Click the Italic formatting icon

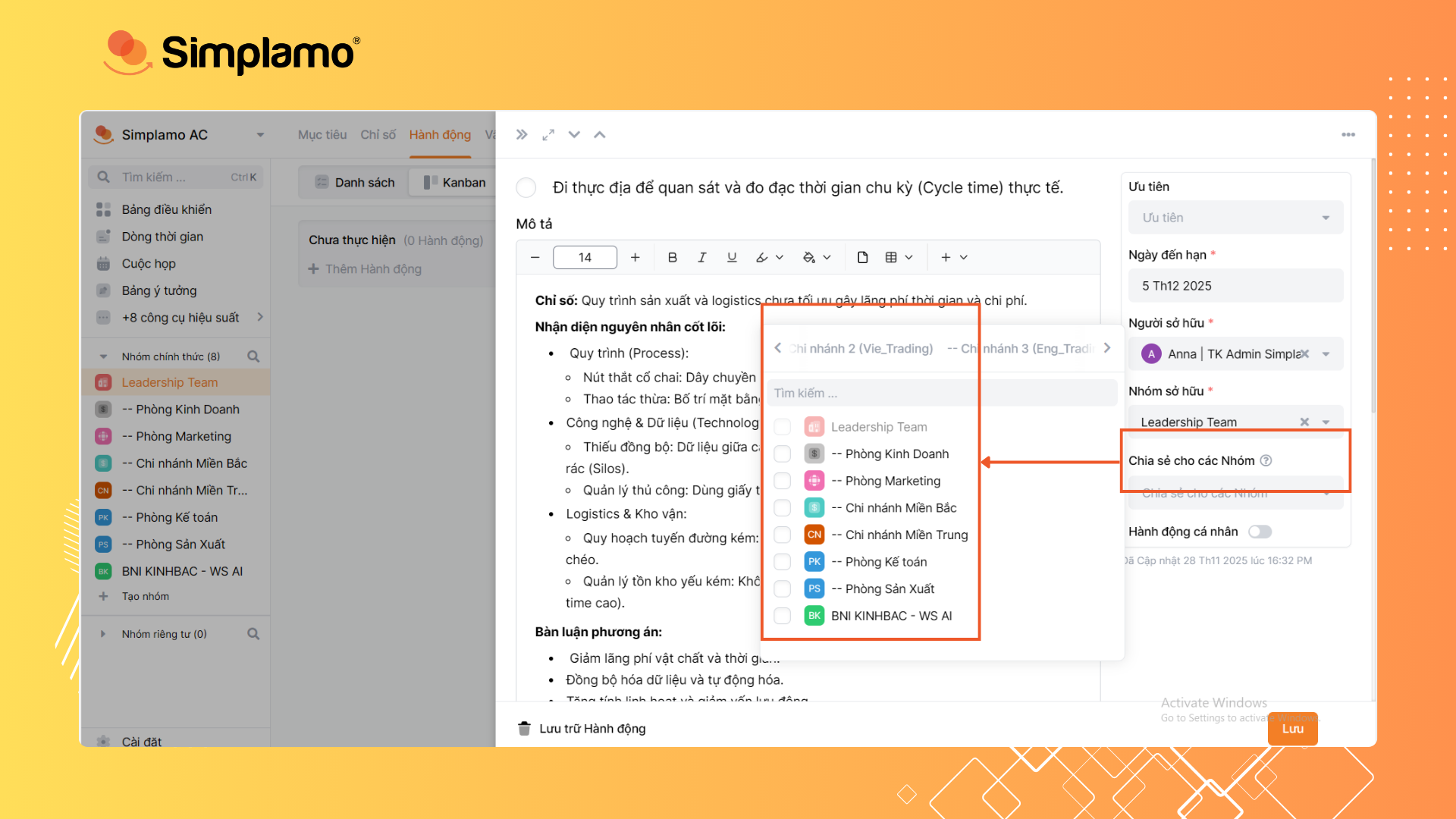701,258
